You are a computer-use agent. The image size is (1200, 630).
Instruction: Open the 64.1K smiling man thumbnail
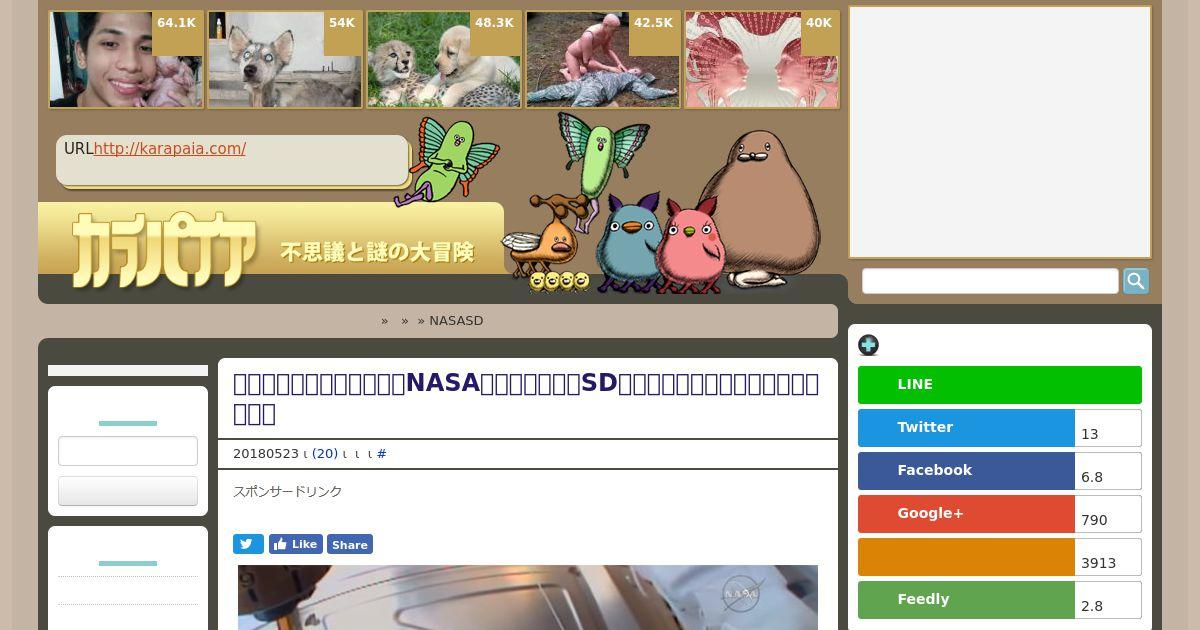point(126,60)
